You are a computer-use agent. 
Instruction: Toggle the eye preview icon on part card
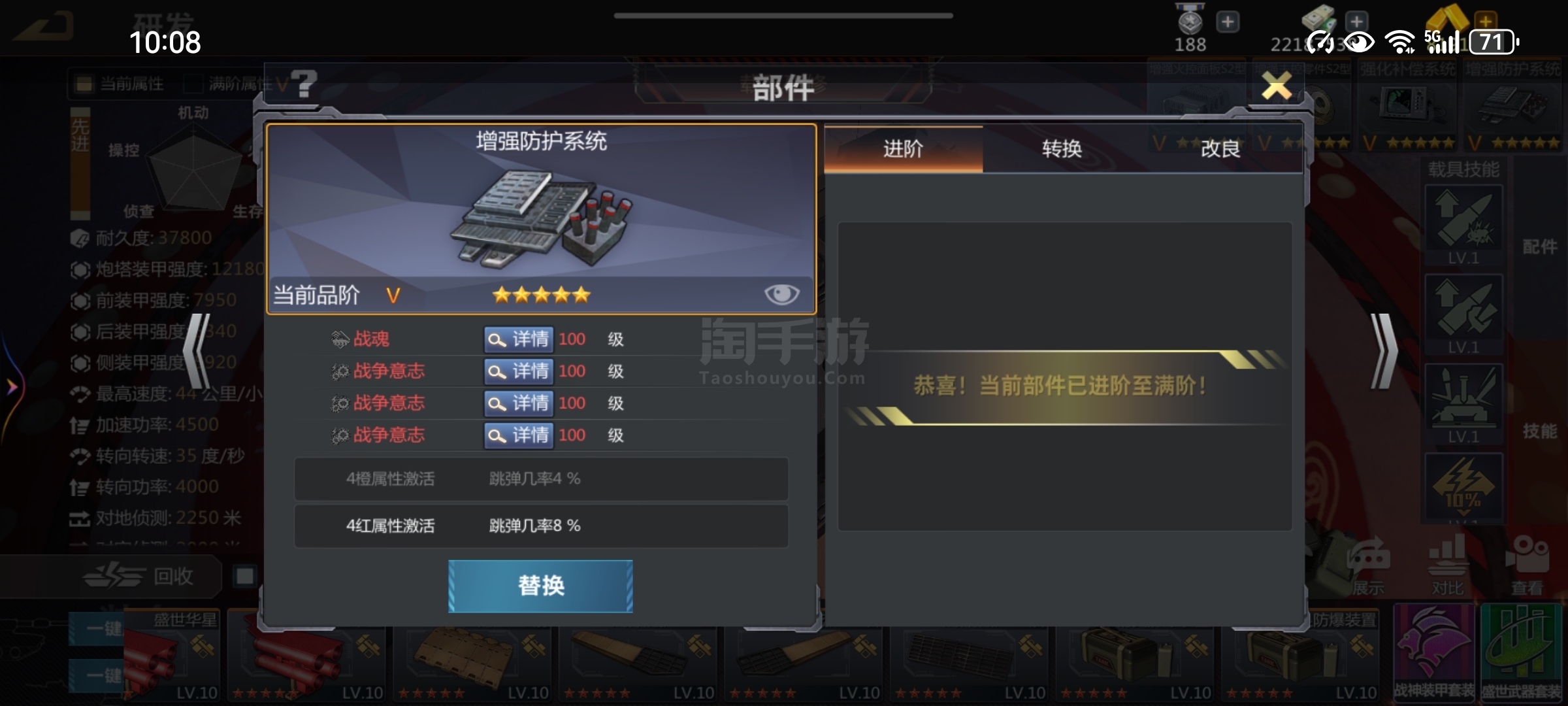pos(781,295)
